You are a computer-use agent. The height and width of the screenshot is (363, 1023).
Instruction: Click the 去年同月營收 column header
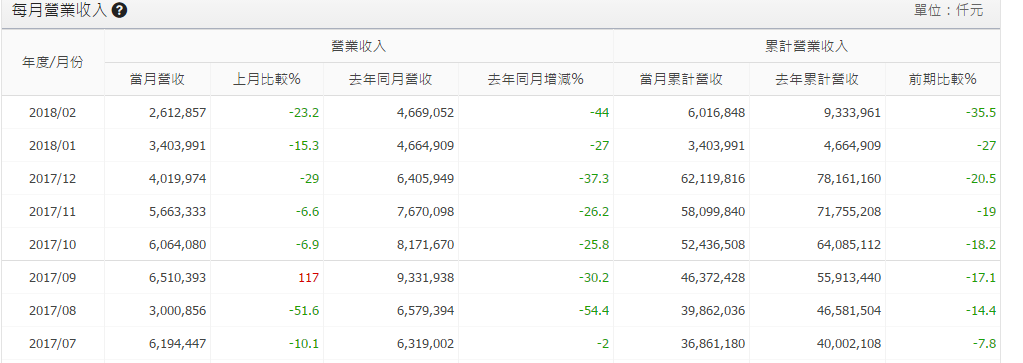tap(391, 80)
